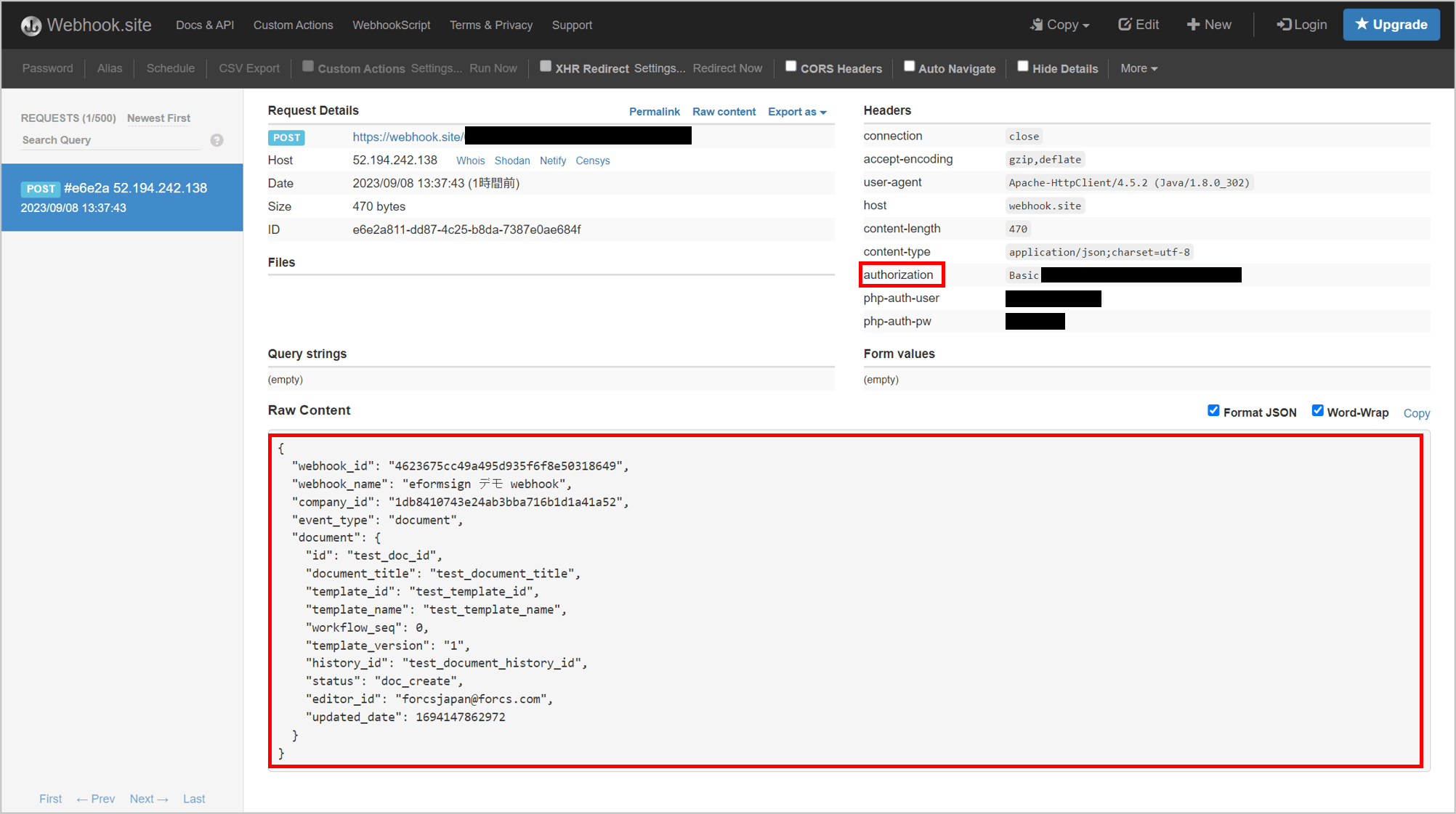
Task: Click CSV Export
Action: [x=249, y=68]
